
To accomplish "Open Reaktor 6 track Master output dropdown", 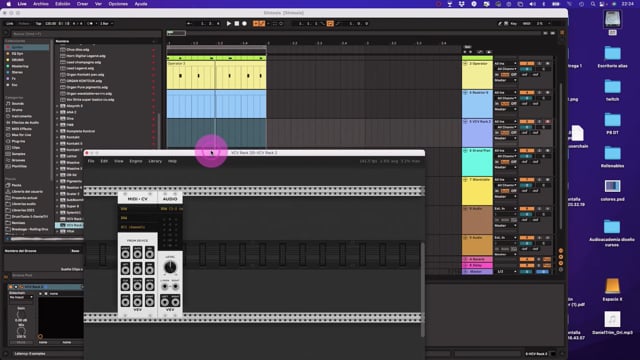I will 505,109.
